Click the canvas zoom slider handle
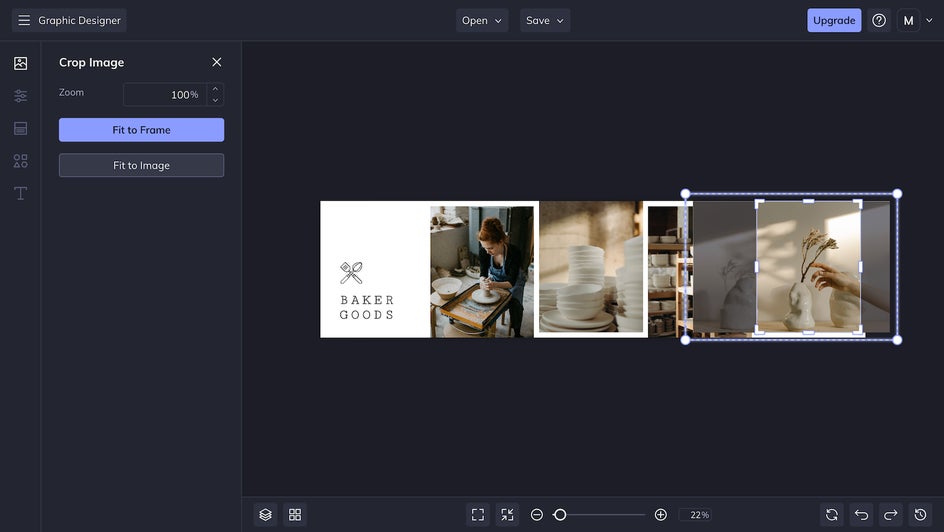Viewport: 944px width, 532px height. [560, 515]
